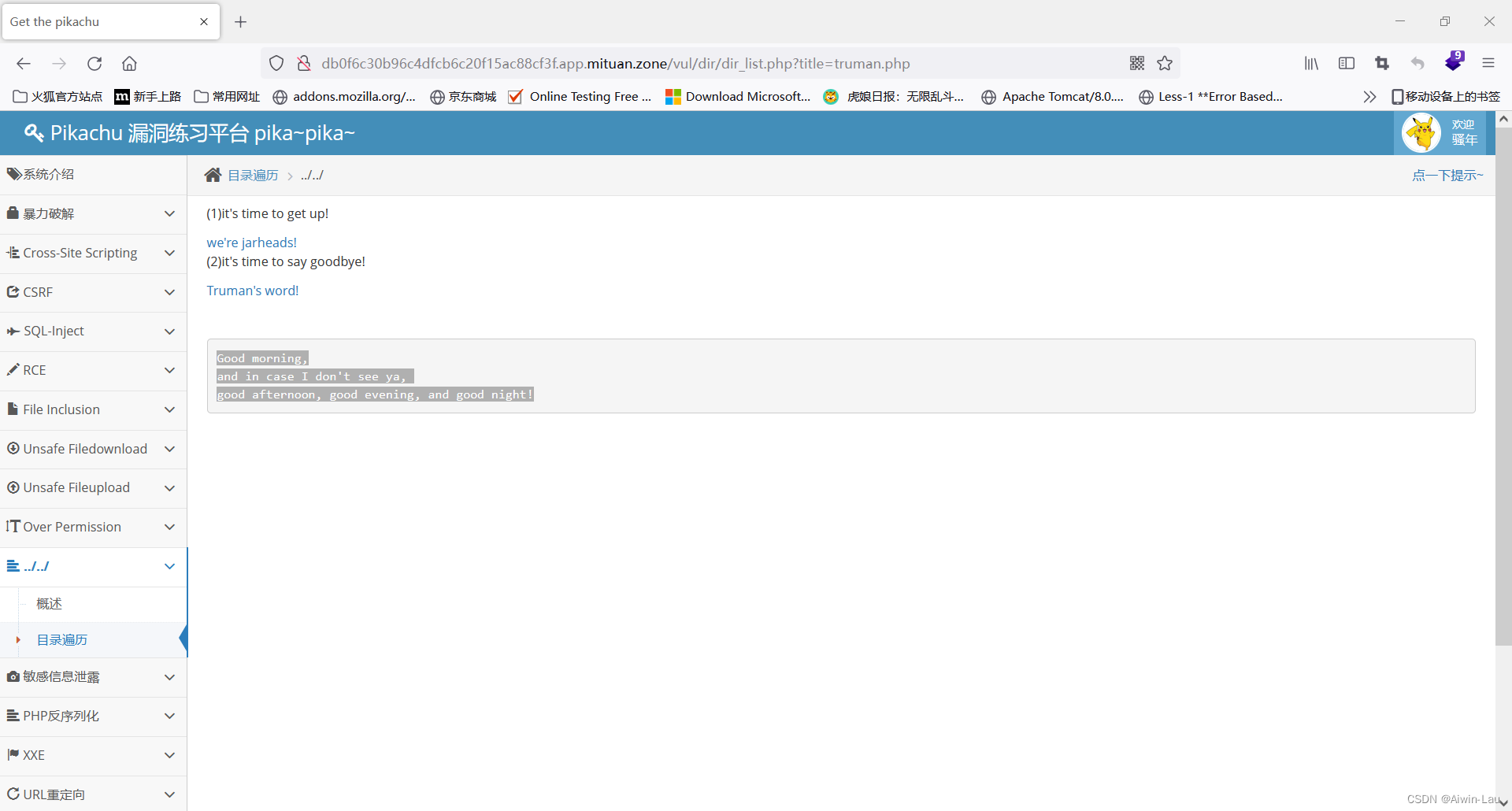Expand URL重定向 menu chevron
Image resolution: width=1512 pixels, height=811 pixels.
click(169, 794)
